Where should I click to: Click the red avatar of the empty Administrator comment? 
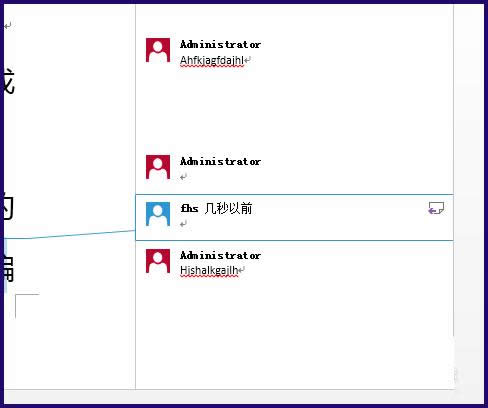tap(158, 167)
